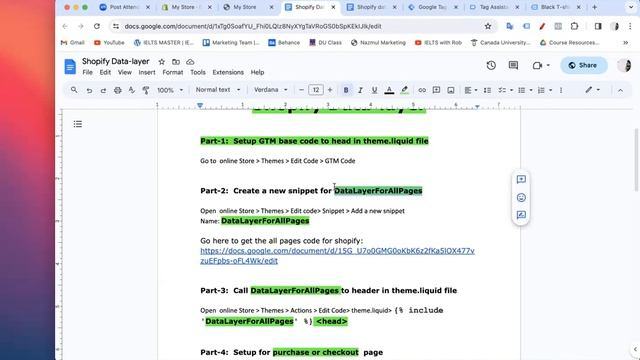Screen dimensions: 640x360
Task: Click the search menus magnifier icon
Action: click(x=74, y=90)
